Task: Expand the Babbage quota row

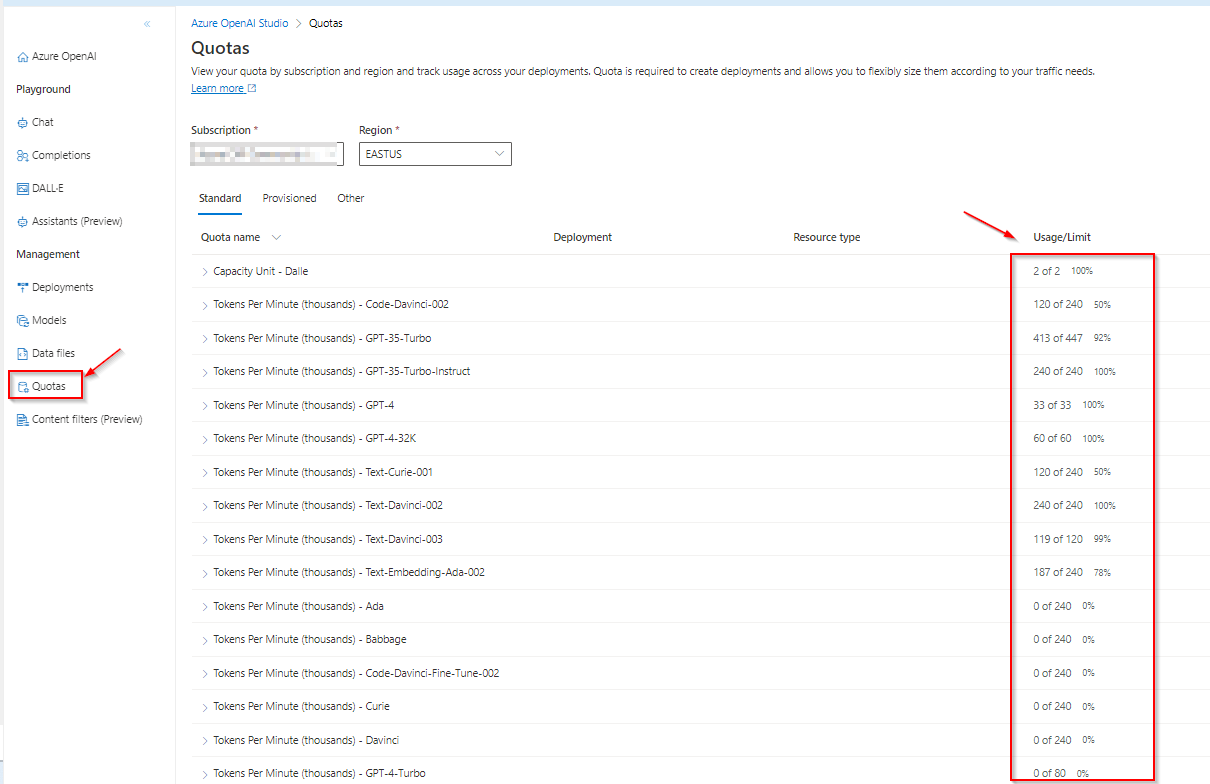Action: click(205, 640)
